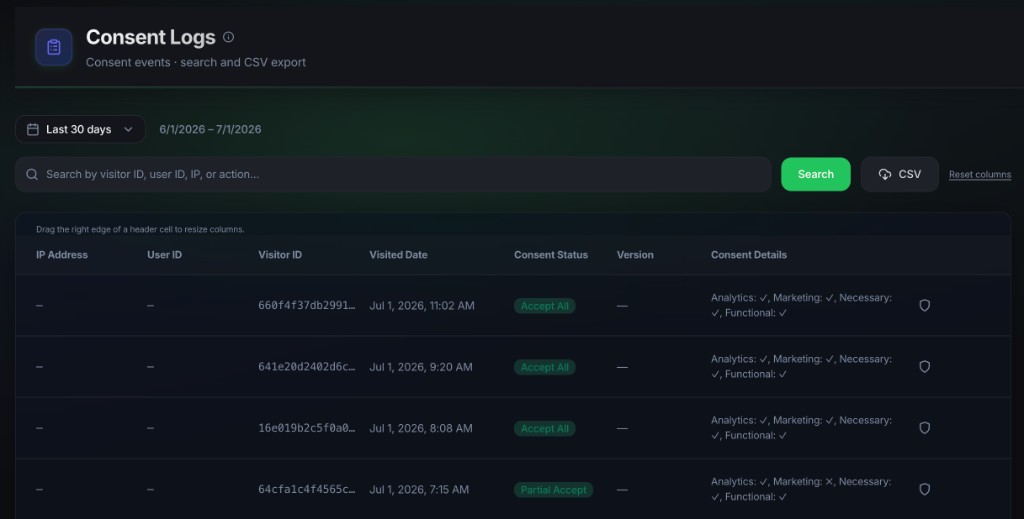Image resolution: width=1024 pixels, height=519 pixels.
Task: Open shield icon for the 11:02 AM row
Action: coord(925,306)
